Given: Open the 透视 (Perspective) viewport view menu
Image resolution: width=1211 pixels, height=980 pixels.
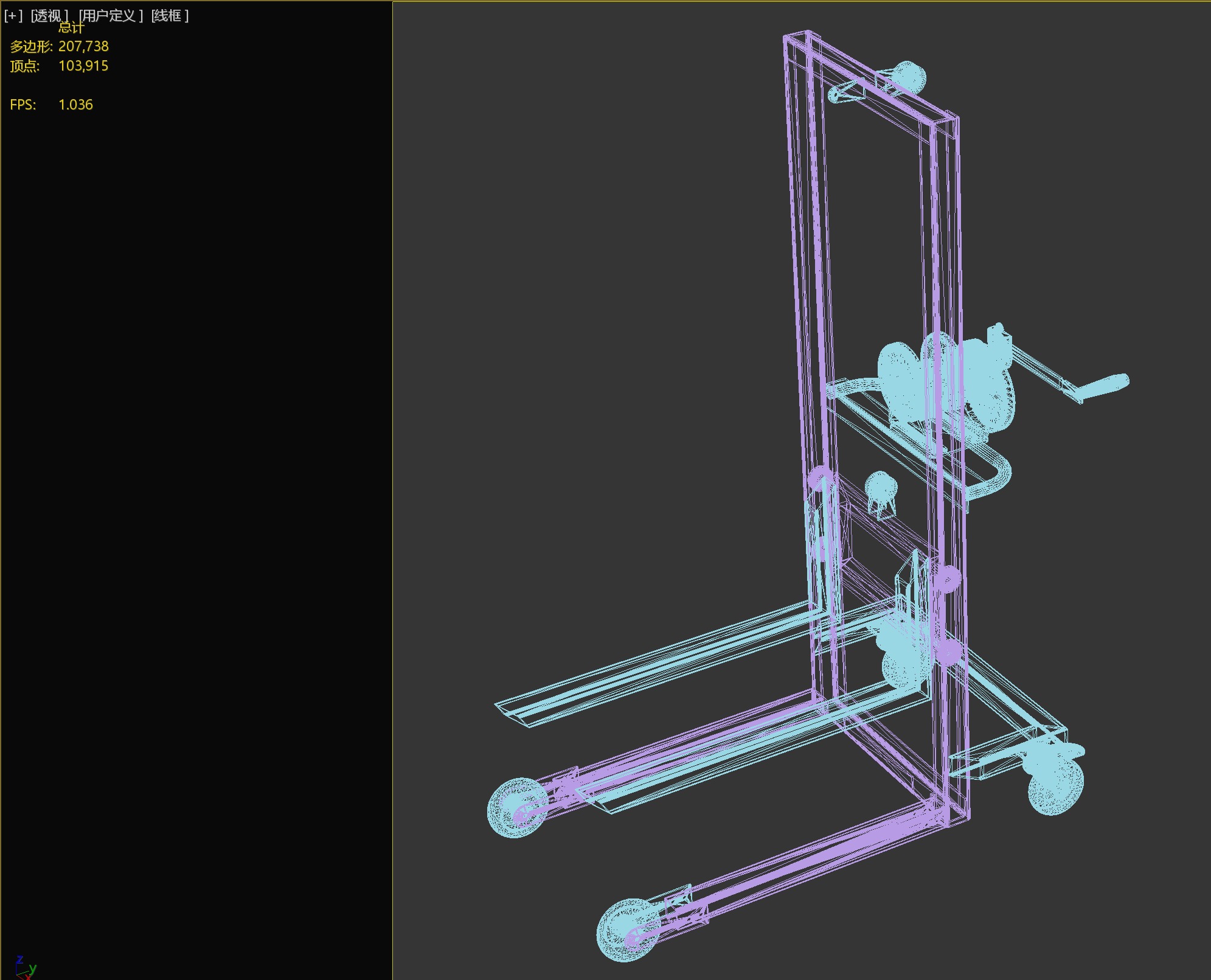Looking at the screenshot, I should pyautogui.click(x=49, y=15).
